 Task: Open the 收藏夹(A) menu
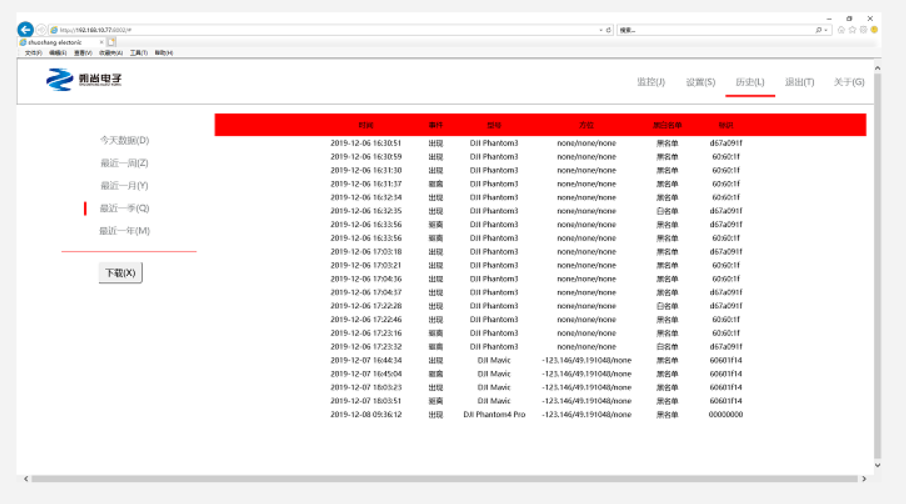111,53
